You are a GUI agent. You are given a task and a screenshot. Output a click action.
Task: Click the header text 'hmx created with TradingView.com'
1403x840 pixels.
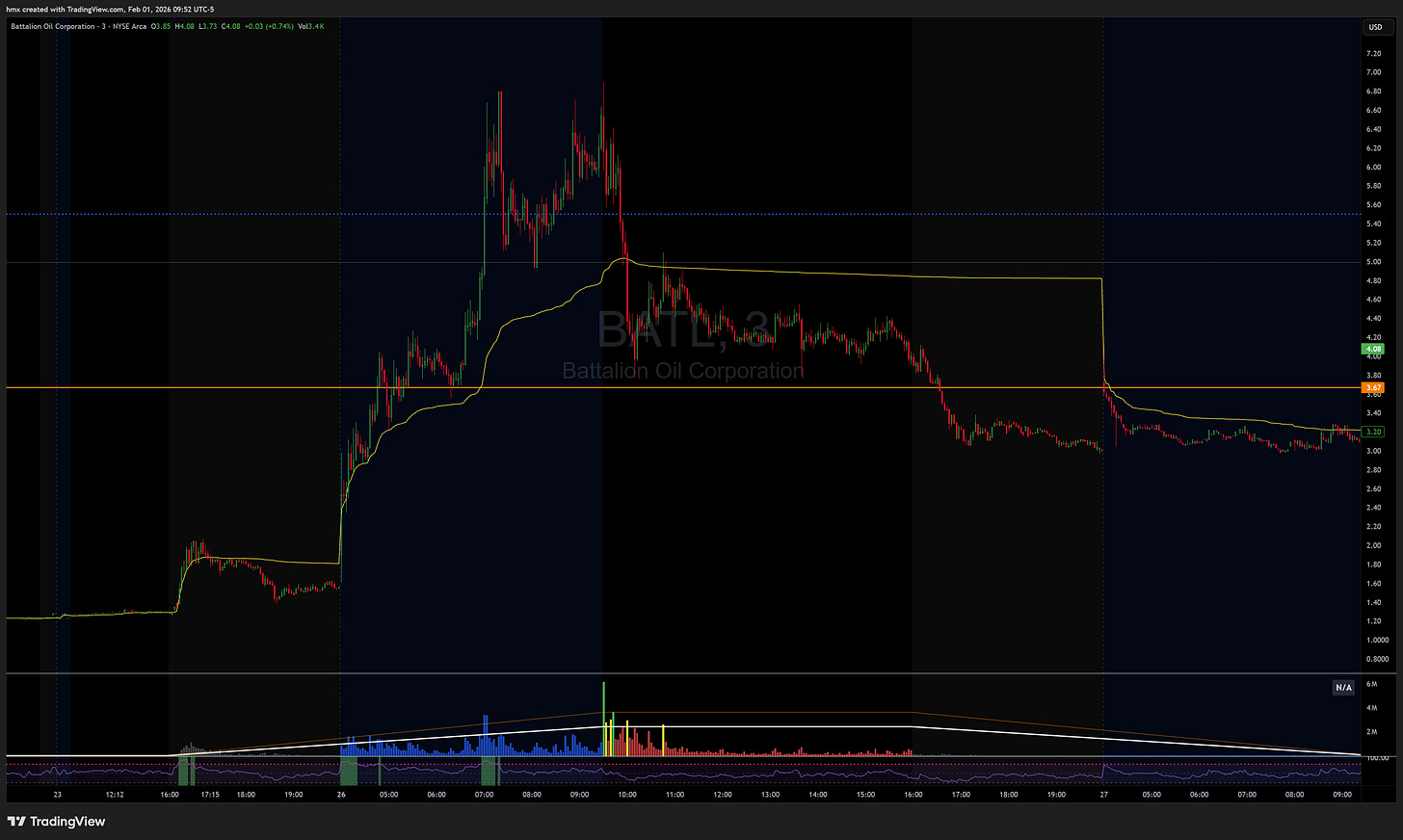click(x=67, y=9)
